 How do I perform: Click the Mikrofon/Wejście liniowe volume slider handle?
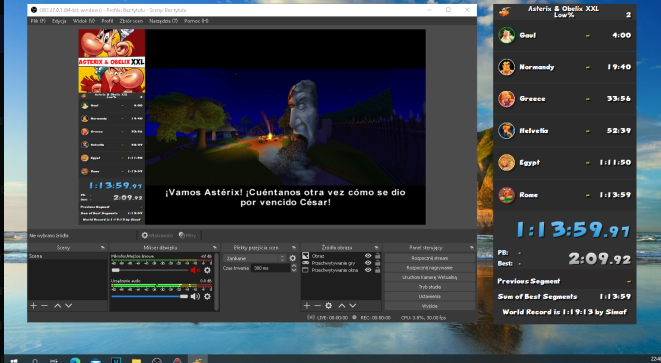click(x=116, y=270)
